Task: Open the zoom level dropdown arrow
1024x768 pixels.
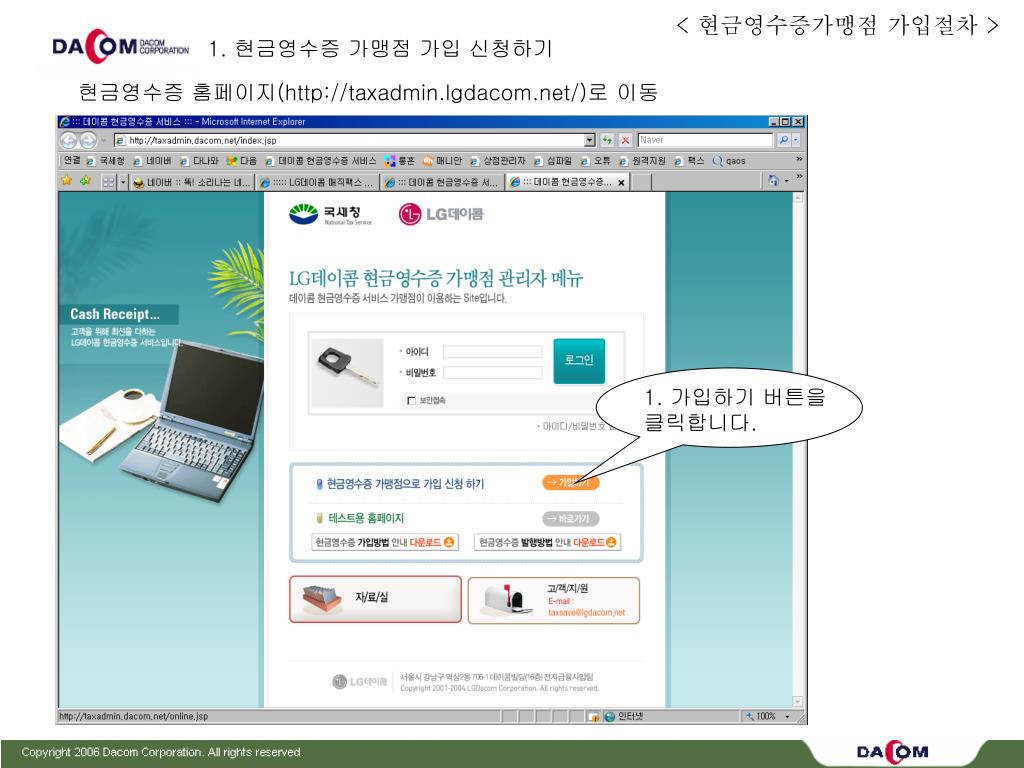Action: point(788,716)
